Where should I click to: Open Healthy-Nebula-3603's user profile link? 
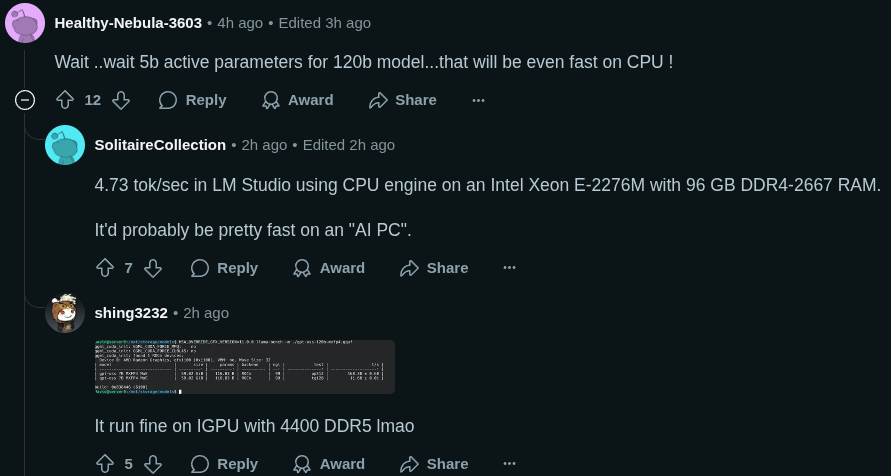[x=128, y=22]
